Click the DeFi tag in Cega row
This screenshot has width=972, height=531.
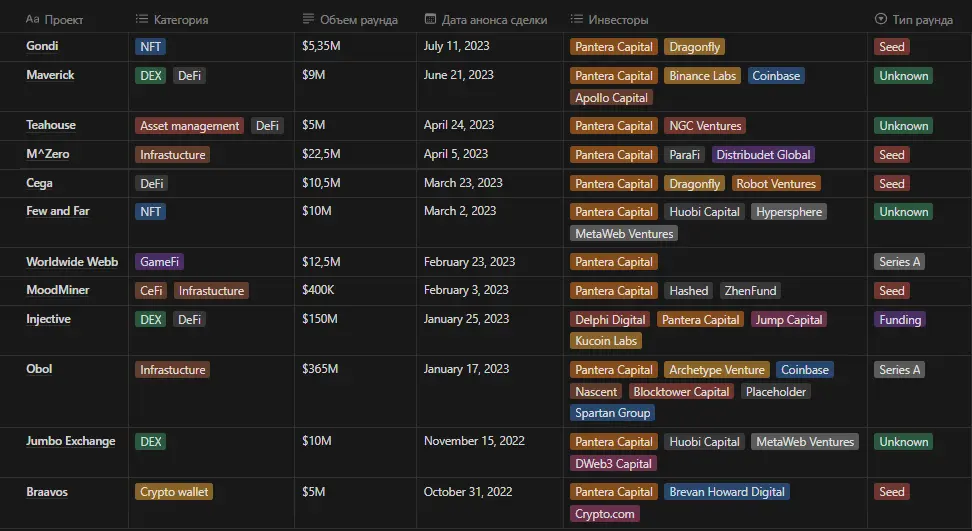coord(152,183)
